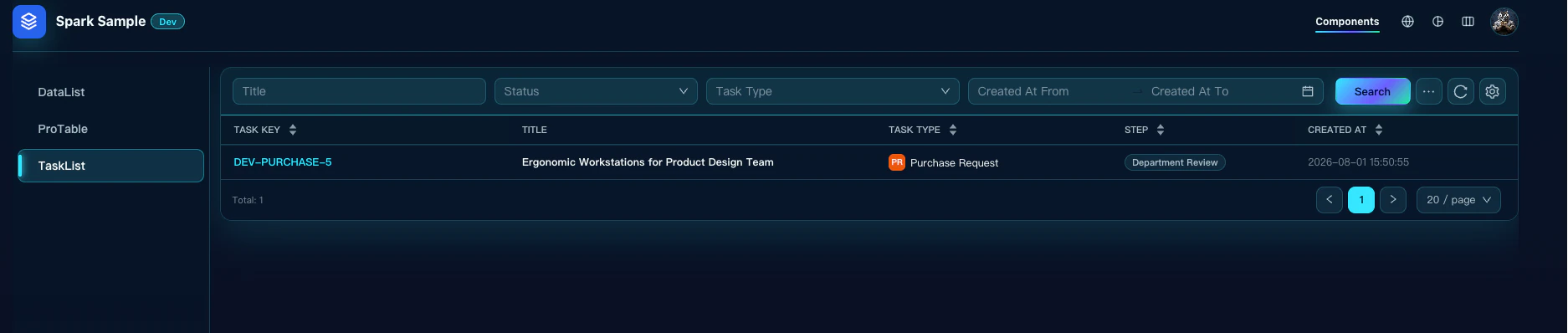Click the Purchase Request type cell

coord(954,163)
